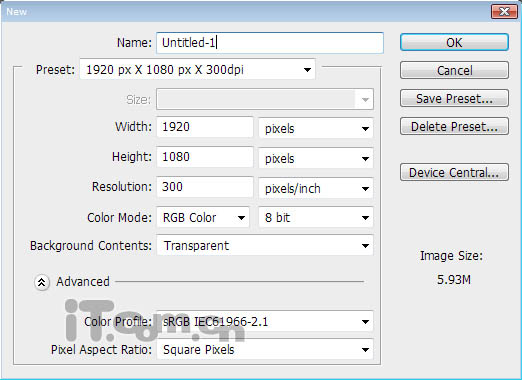Viewport: 522px width, 380px height.
Task: Open the Pixel Aspect Ratio dropdown
Action: (265, 350)
